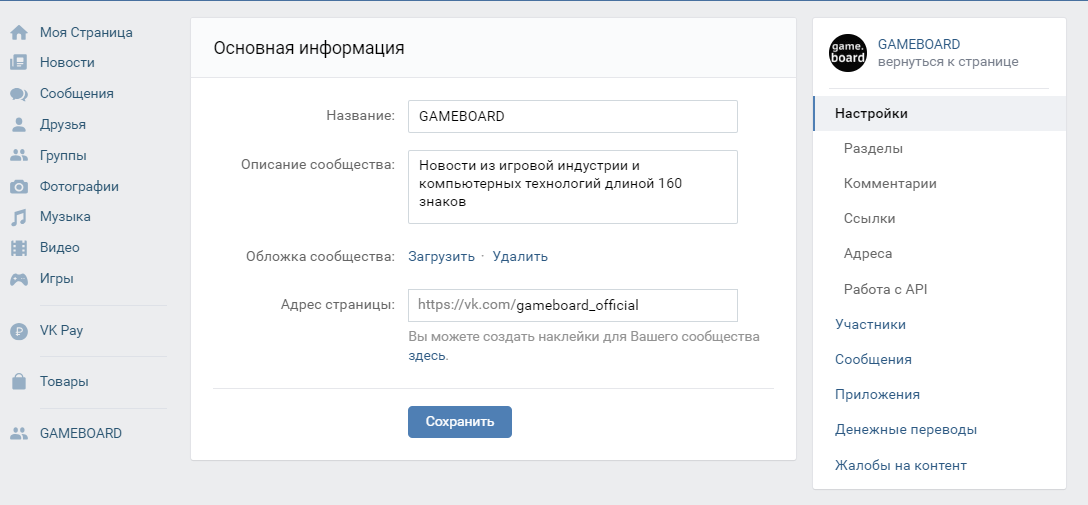Click the Удалить cover link
Image resolution: width=1088 pixels, height=505 pixels.
pyautogui.click(x=520, y=256)
